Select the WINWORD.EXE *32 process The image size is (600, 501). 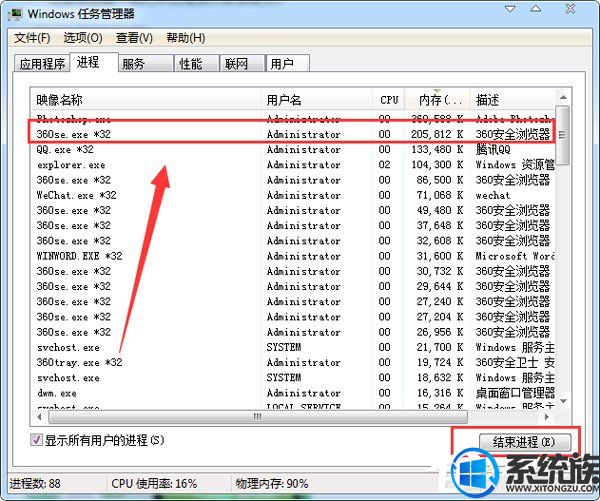pos(293,256)
